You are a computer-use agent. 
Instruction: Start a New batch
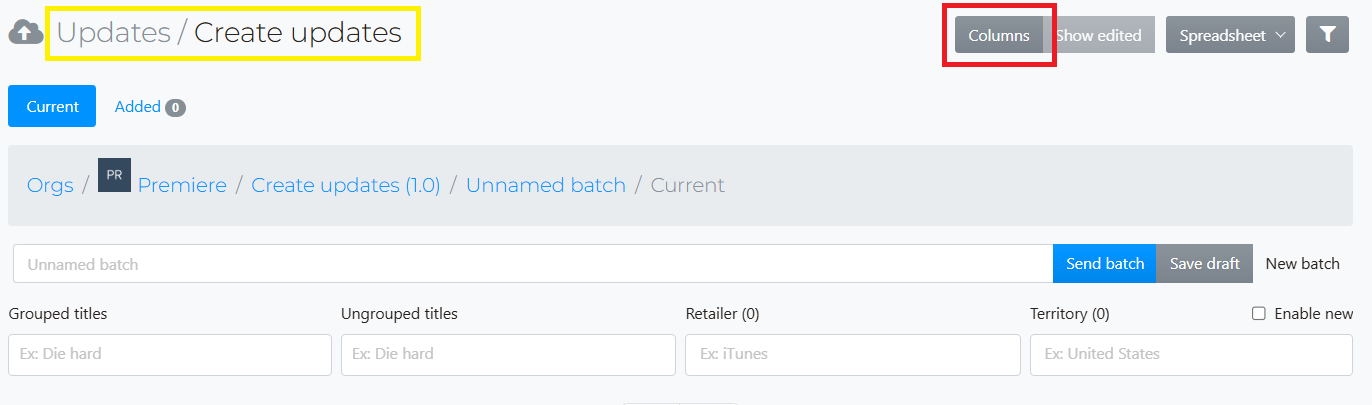pos(1302,264)
